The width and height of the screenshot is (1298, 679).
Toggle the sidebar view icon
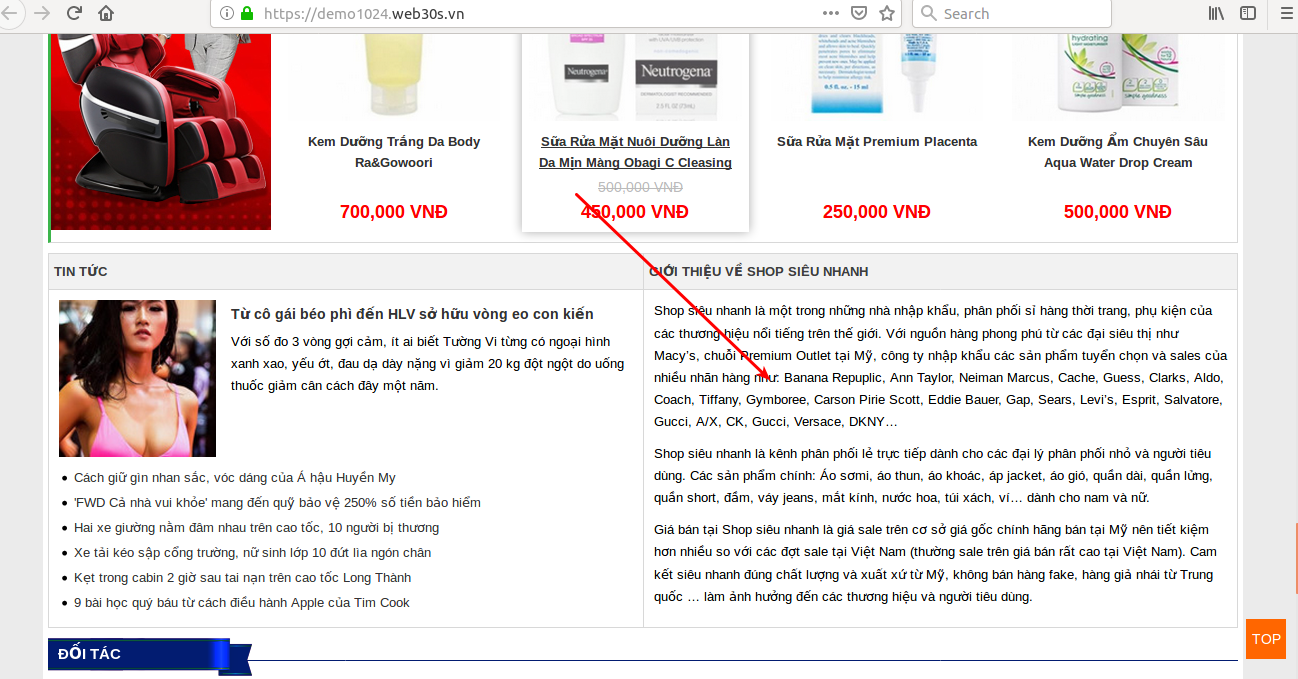point(1248,13)
